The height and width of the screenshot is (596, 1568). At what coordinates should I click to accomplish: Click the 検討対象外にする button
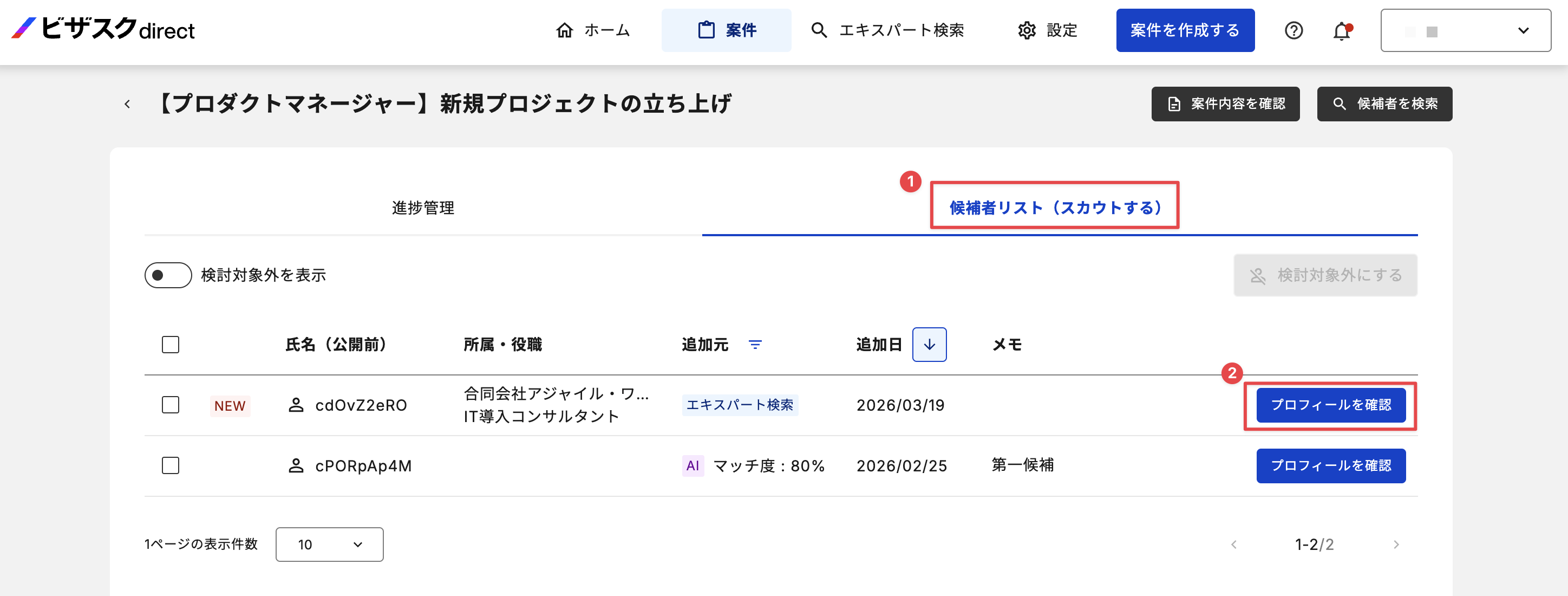(1325, 275)
